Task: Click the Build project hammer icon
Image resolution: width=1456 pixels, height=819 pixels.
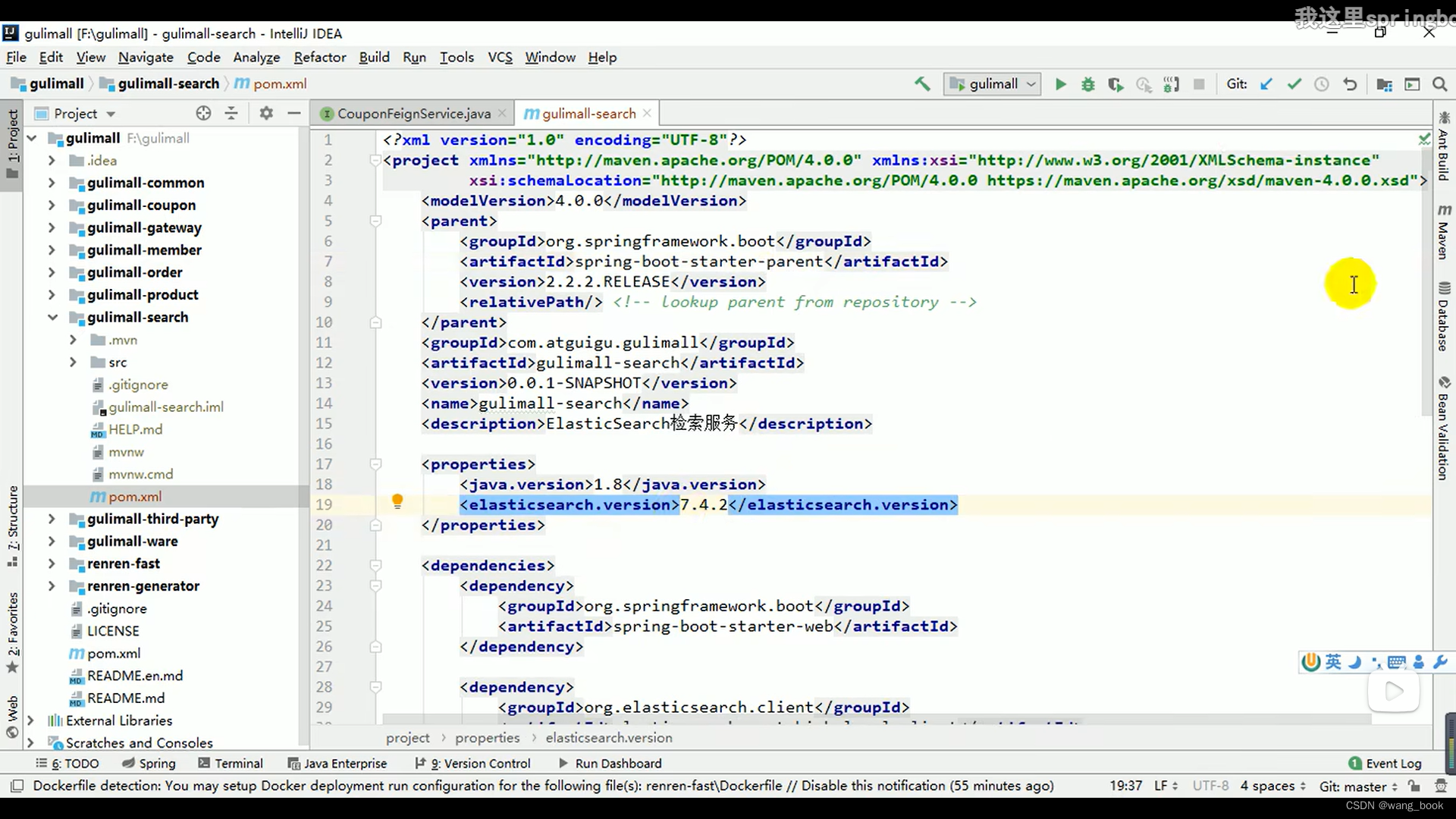Action: [x=922, y=84]
